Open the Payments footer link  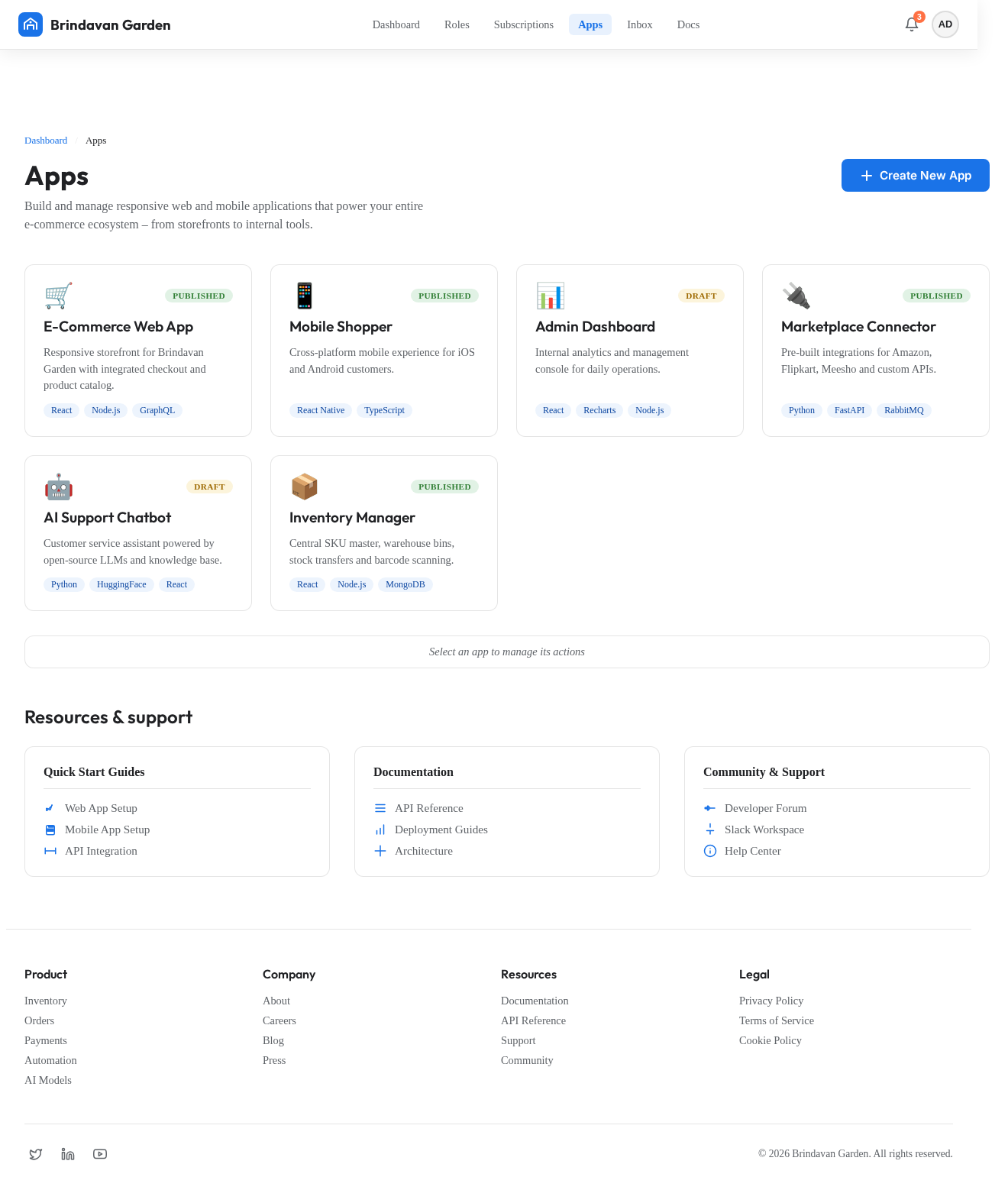(x=46, y=1040)
